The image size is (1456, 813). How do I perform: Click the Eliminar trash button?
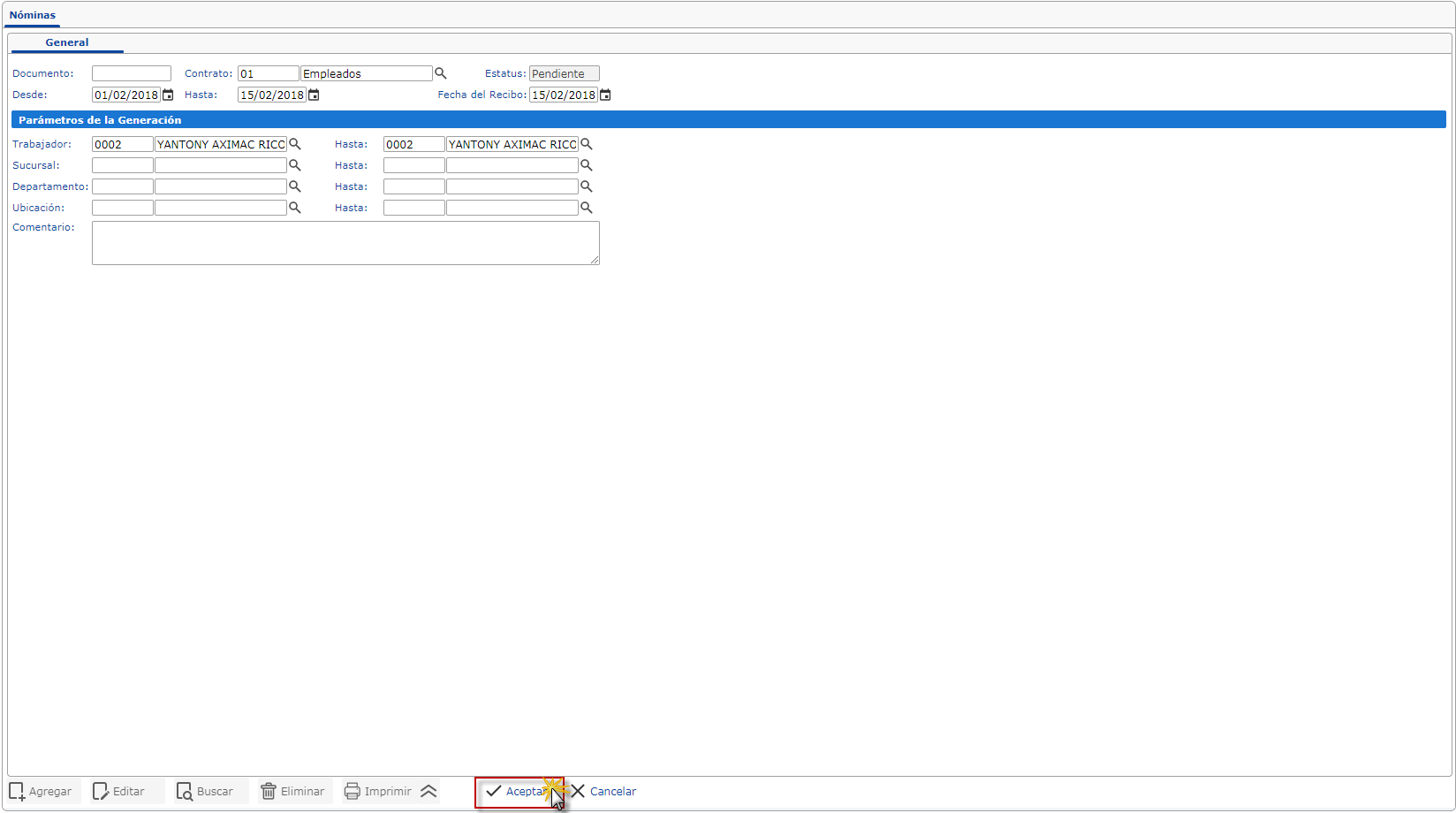coord(293,791)
